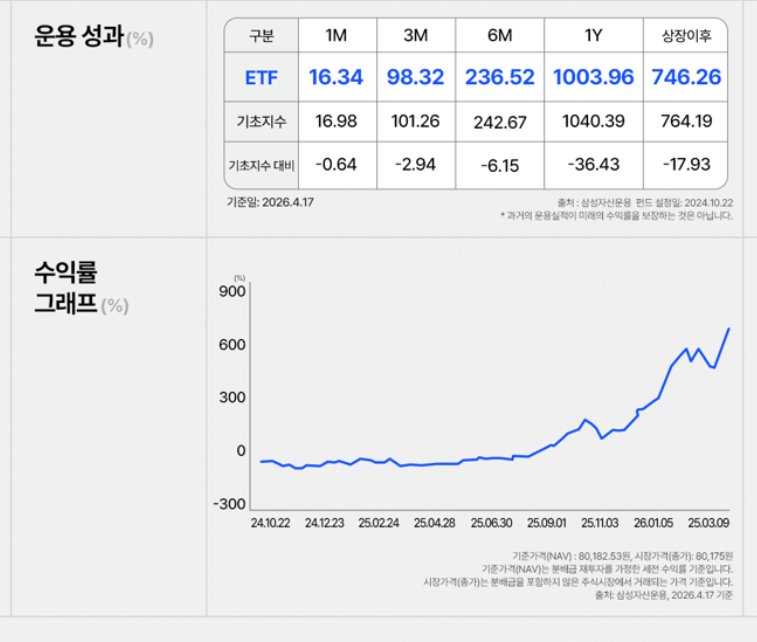
Task: Click the 구분 header cell
Action: coord(261,36)
